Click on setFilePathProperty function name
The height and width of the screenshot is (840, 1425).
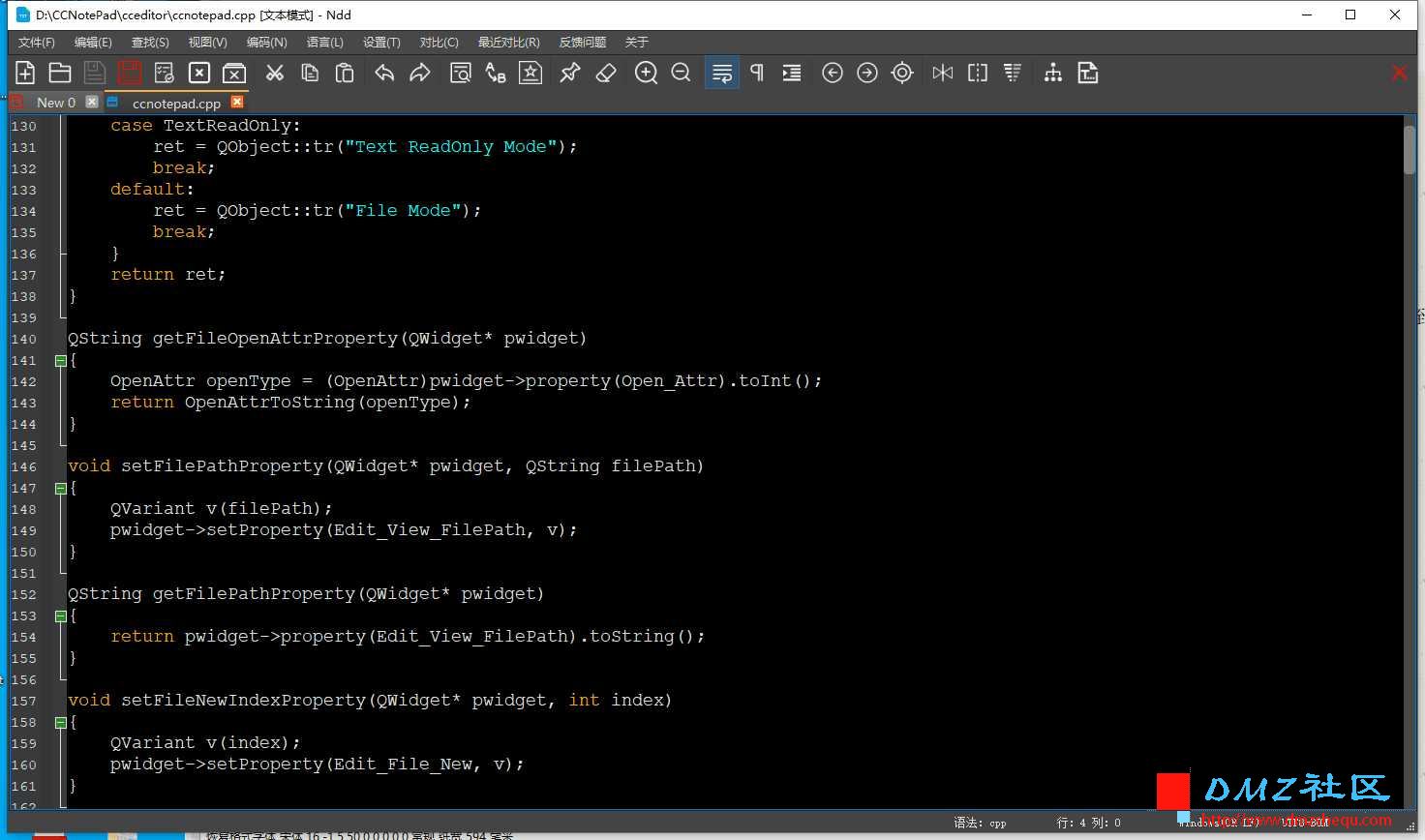pyautogui.click(x=222, y=465)
